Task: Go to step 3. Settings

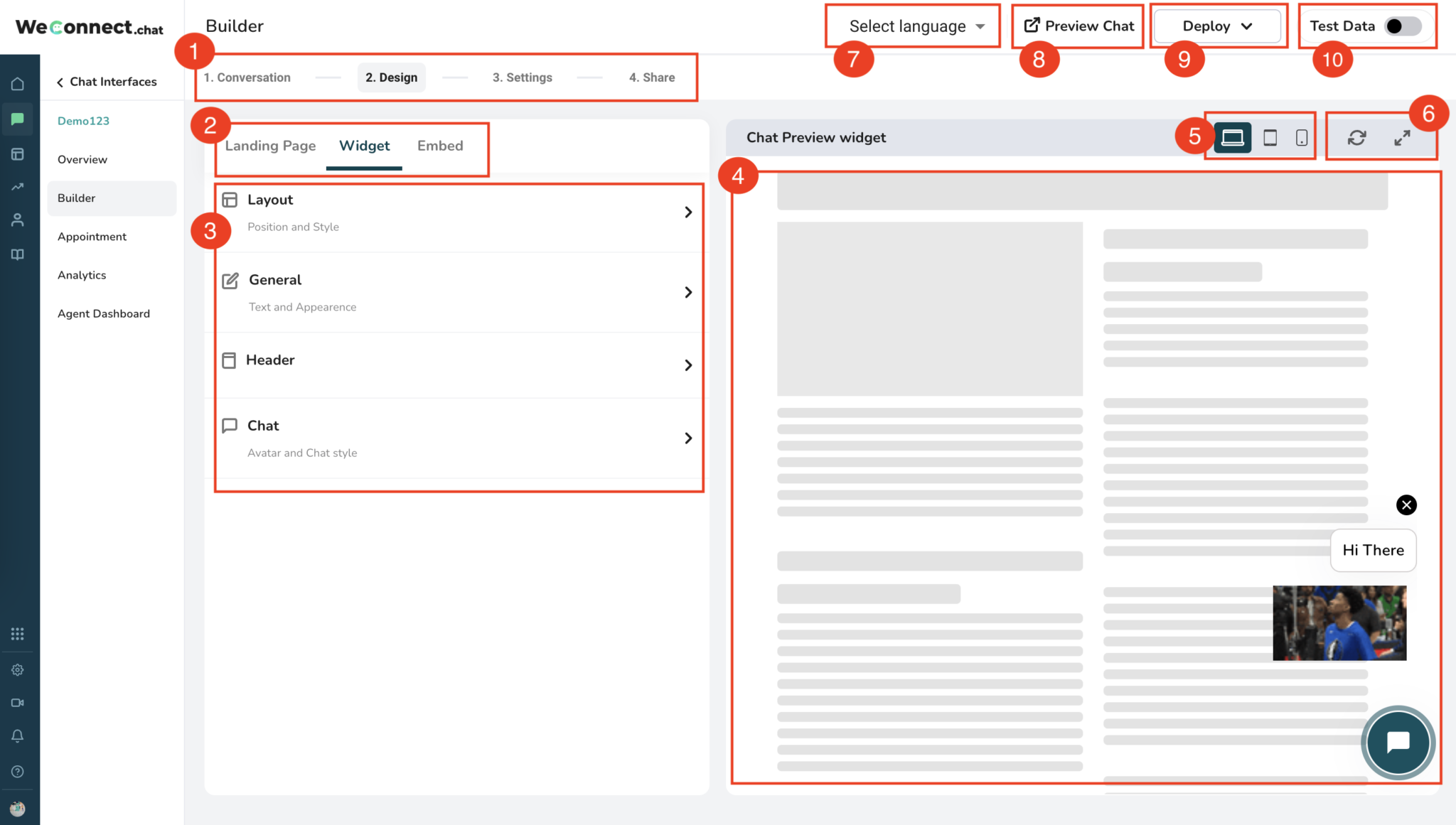Action: [x=523, y=77]
